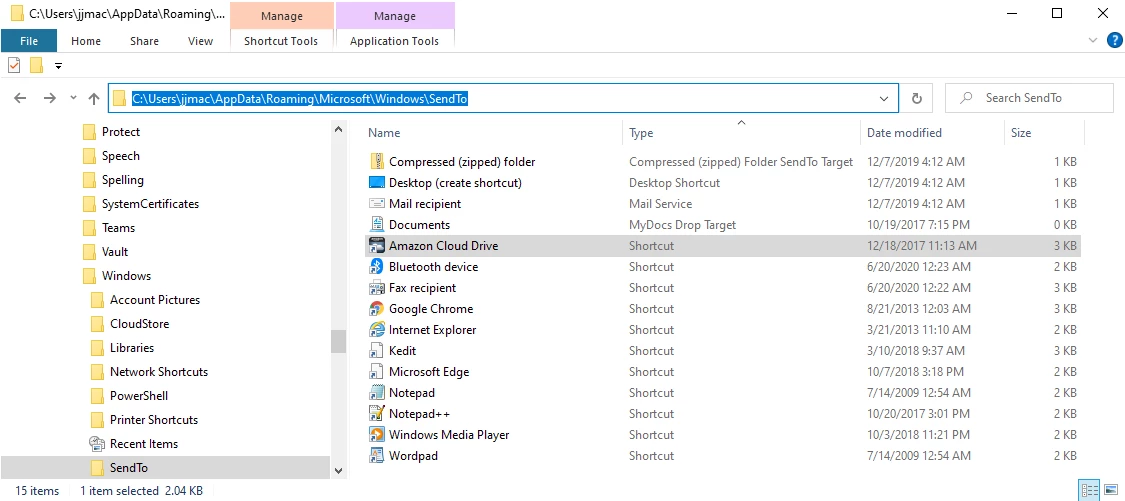
Task: Select the Amazon Cloud Drive shortcut icon
Action: [x=377, y=245]
